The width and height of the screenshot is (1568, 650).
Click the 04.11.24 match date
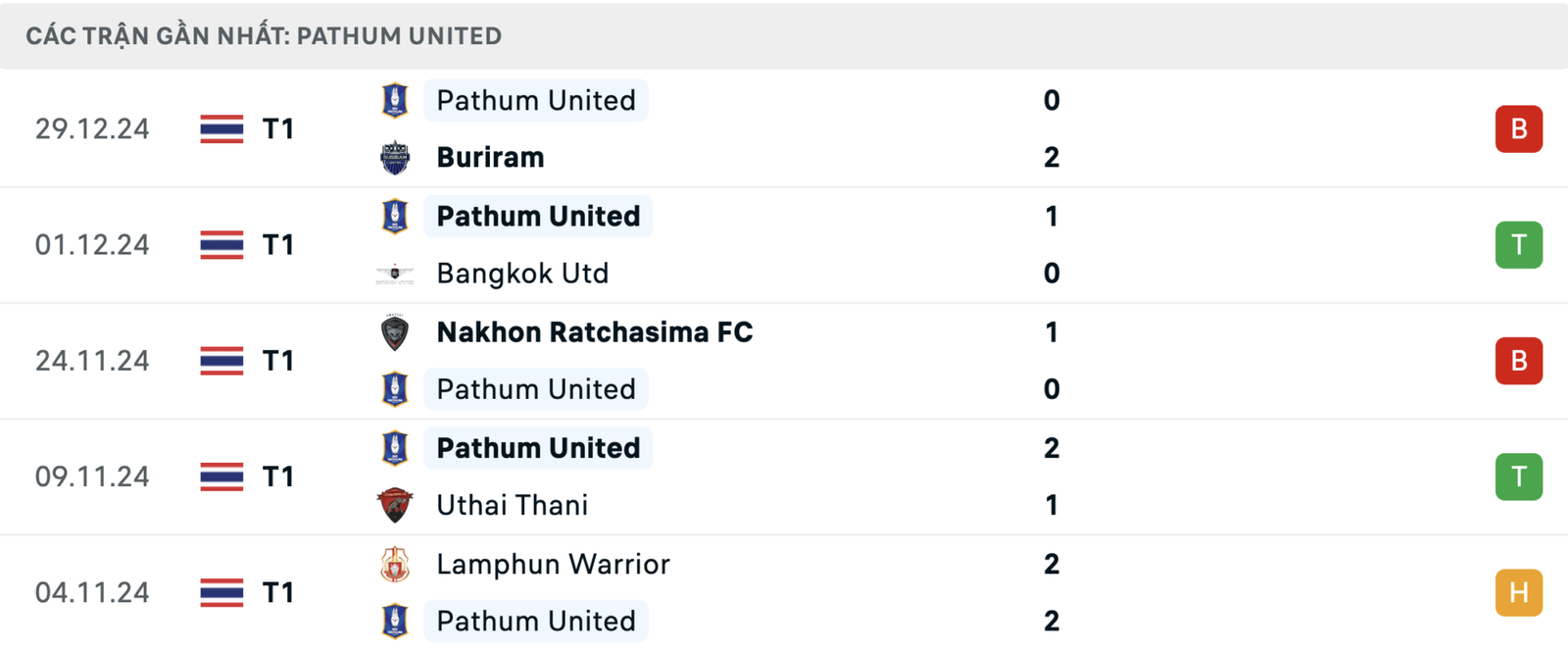(x=92, y=592)
